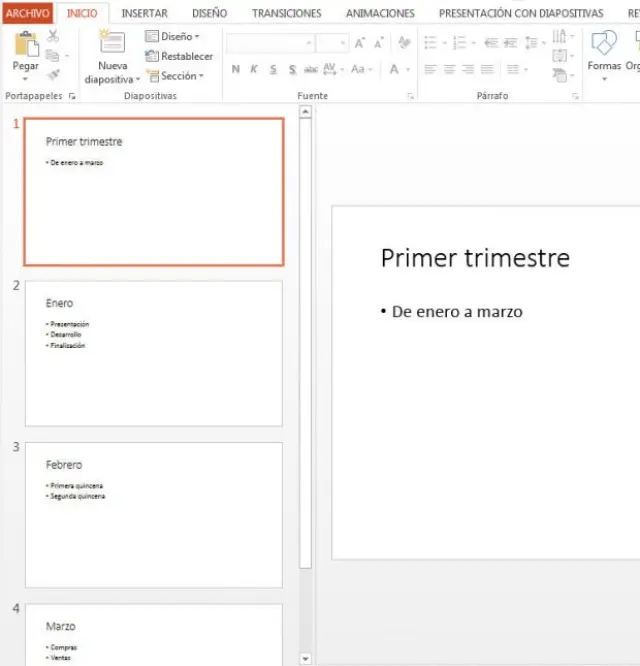Open the ARCHIVO menu

click(x=27, y=13)
